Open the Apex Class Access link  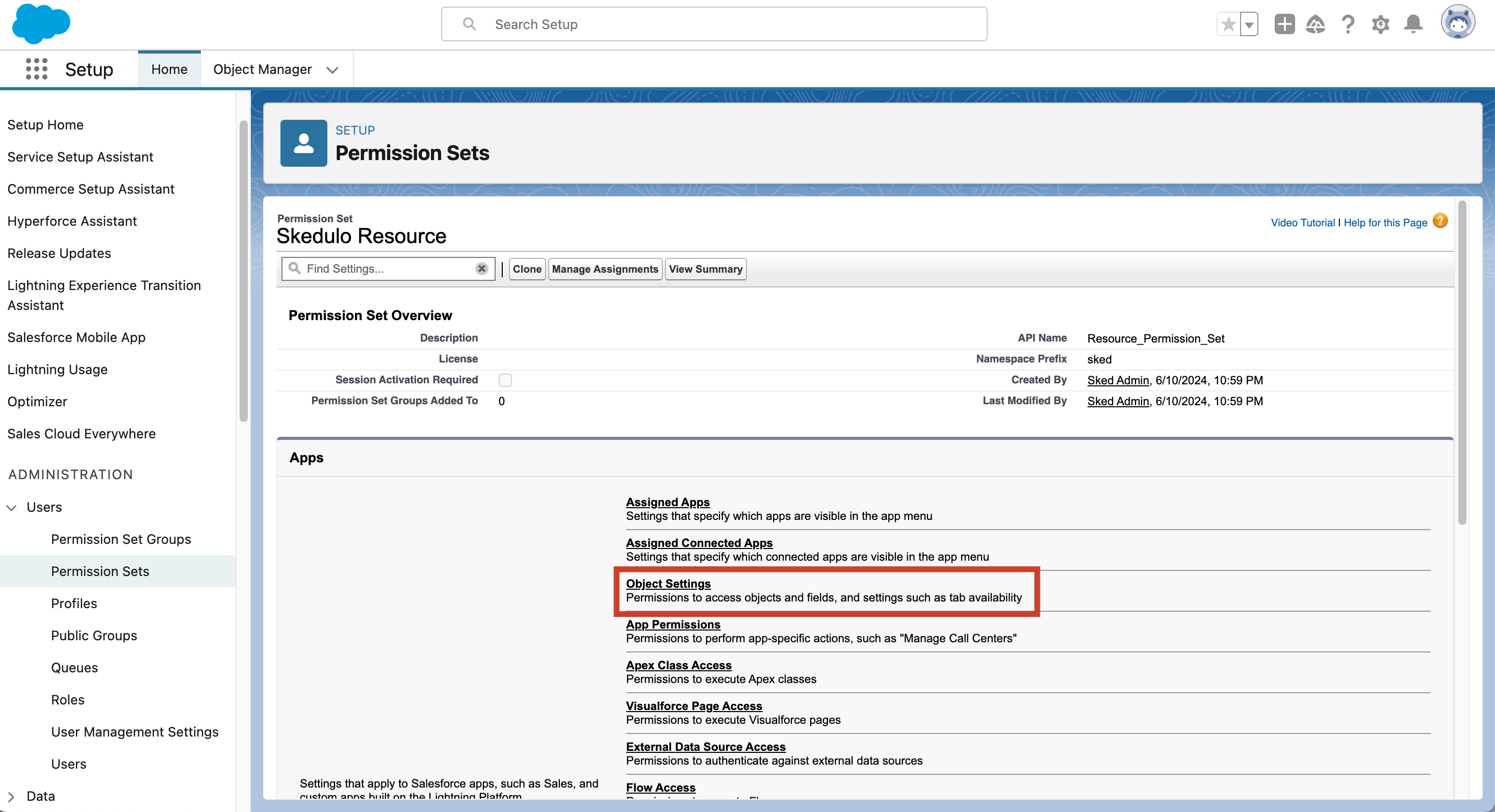pyautogui.click(x=679, y=665)
